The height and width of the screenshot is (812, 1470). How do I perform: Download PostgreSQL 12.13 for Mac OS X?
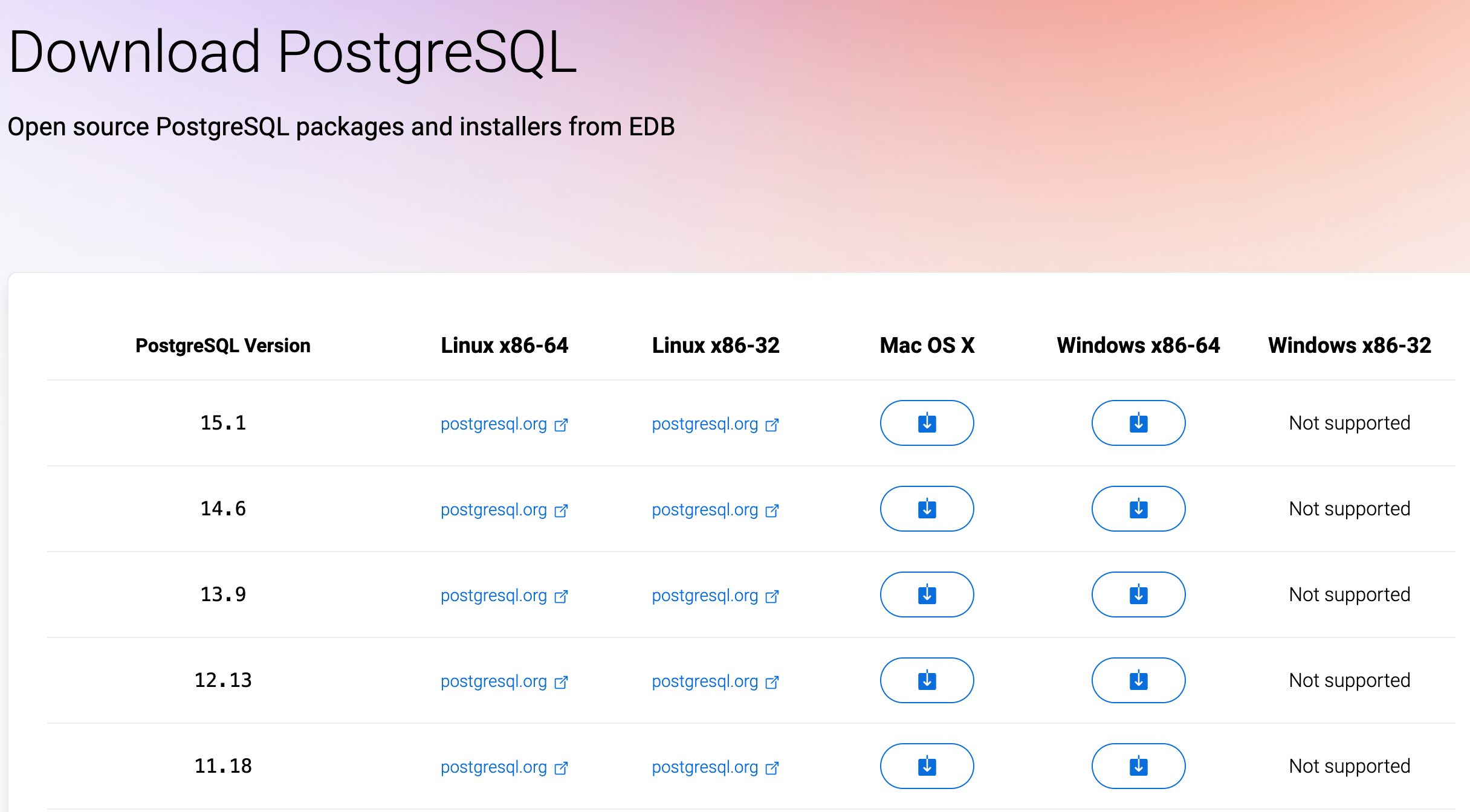click(927, 680)
